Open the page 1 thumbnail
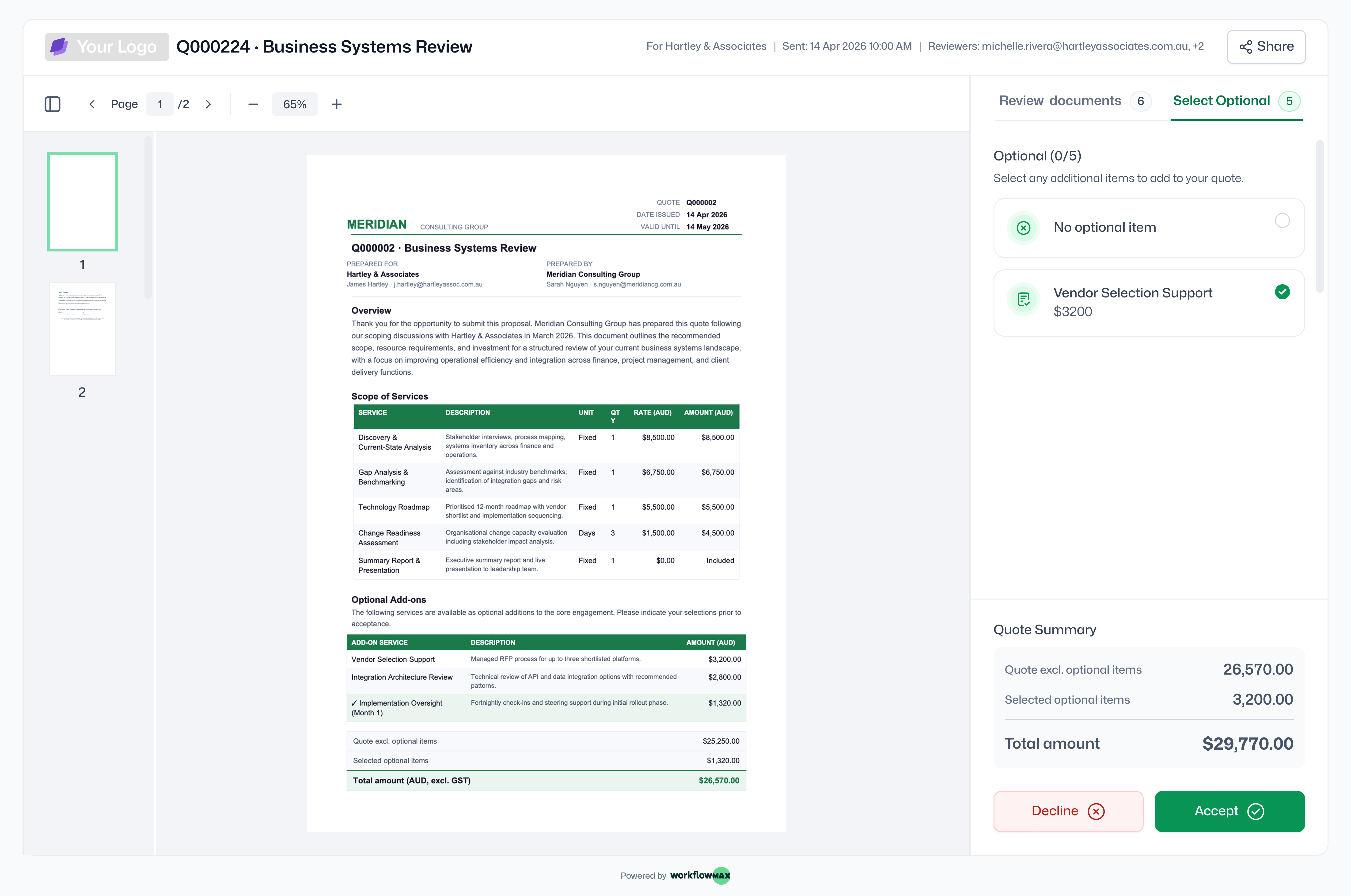The width and height of the screenshot is (1351, 896). [x=82, y=202]
